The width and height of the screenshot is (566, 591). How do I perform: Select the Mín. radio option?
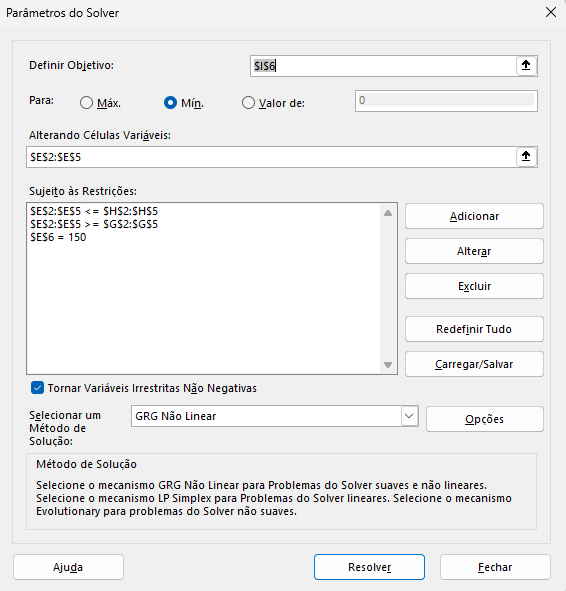184,103
